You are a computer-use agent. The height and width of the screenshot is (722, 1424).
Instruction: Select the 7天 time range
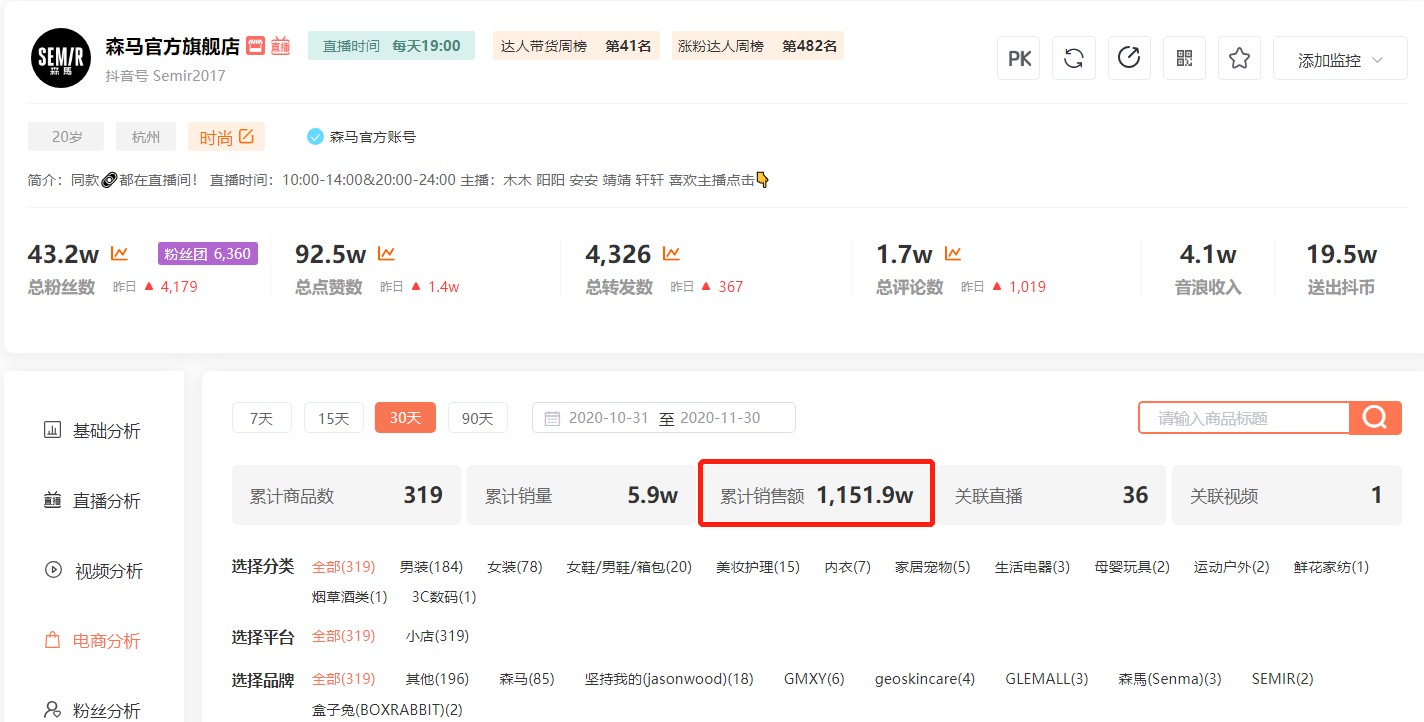pyautogui.click(x=261, y=418)
